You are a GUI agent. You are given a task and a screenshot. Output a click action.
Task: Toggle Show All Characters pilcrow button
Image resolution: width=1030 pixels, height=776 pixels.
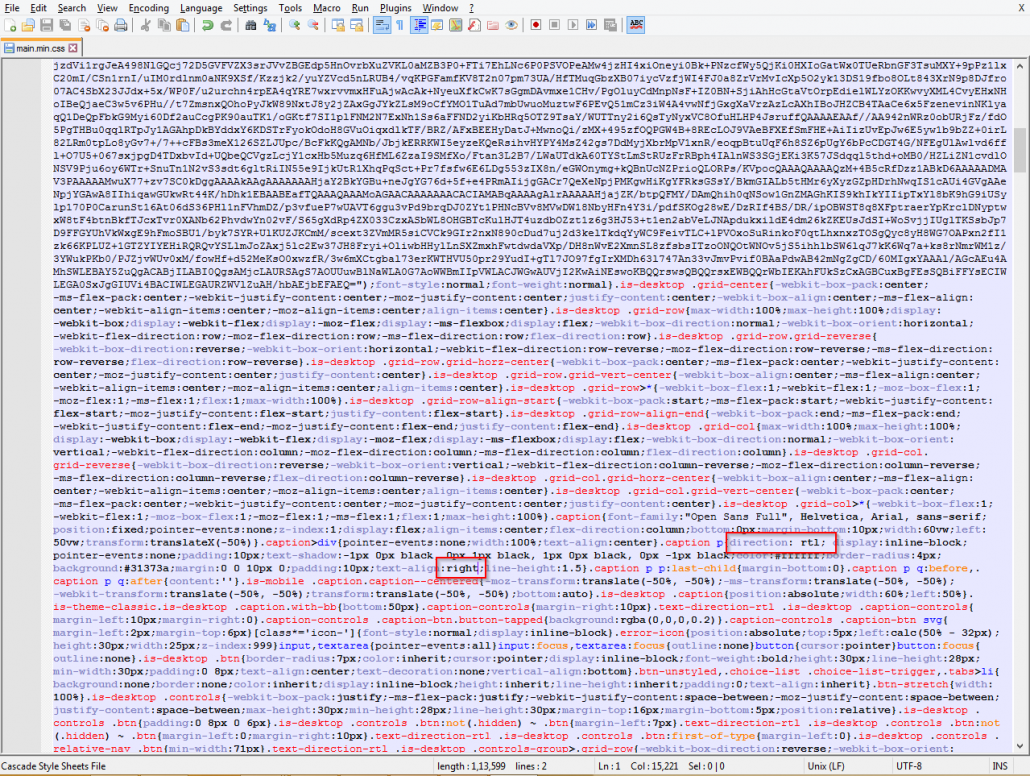pos(399,24)
